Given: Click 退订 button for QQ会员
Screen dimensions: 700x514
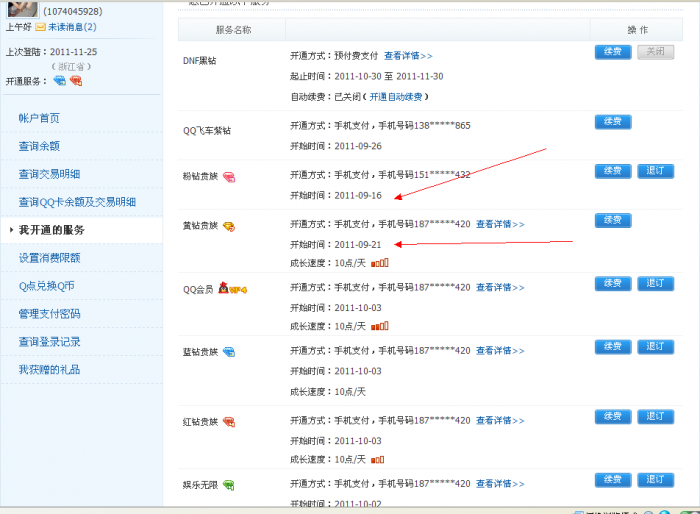Looking at the screenshot, I should click(655, 284).
